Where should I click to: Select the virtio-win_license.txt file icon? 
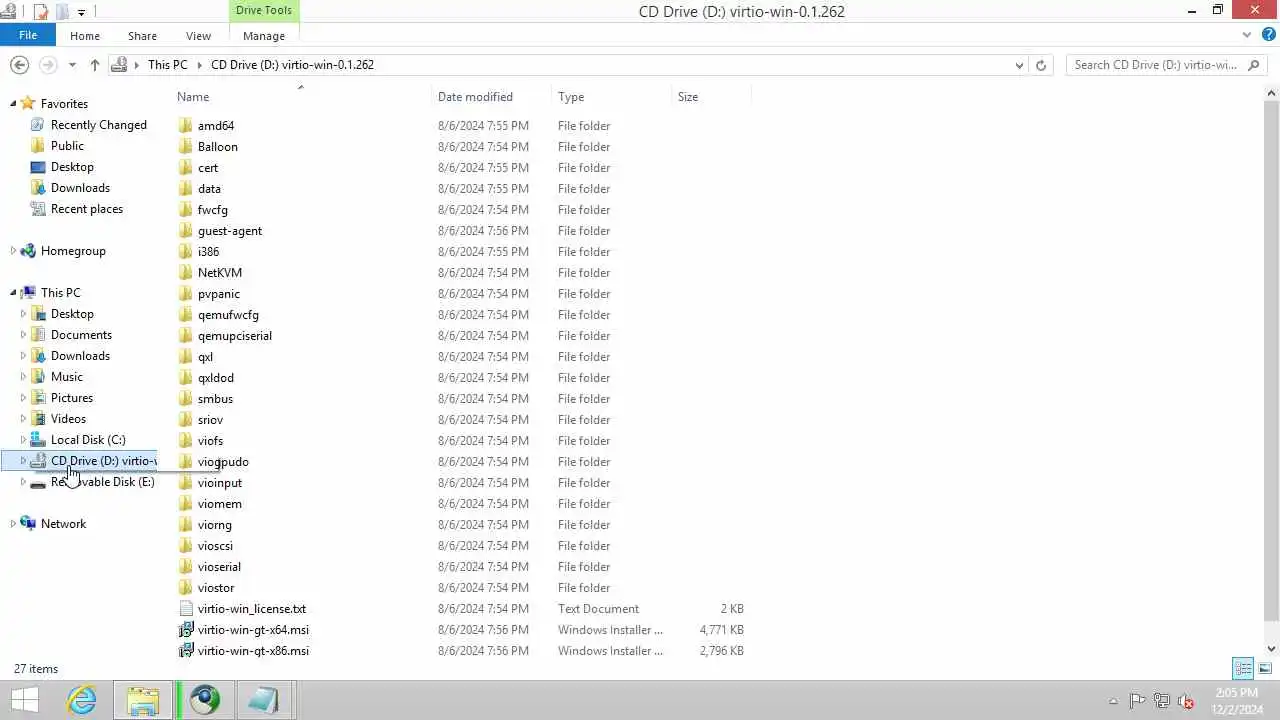tap(186, 609)
